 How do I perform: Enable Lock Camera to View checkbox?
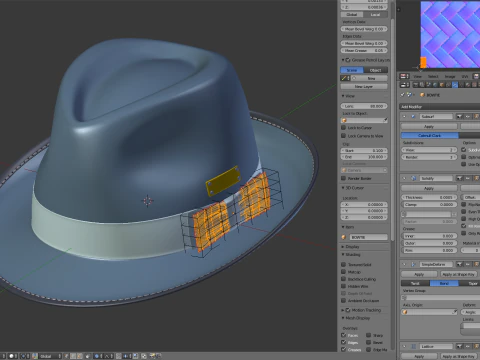coord(343,136)
